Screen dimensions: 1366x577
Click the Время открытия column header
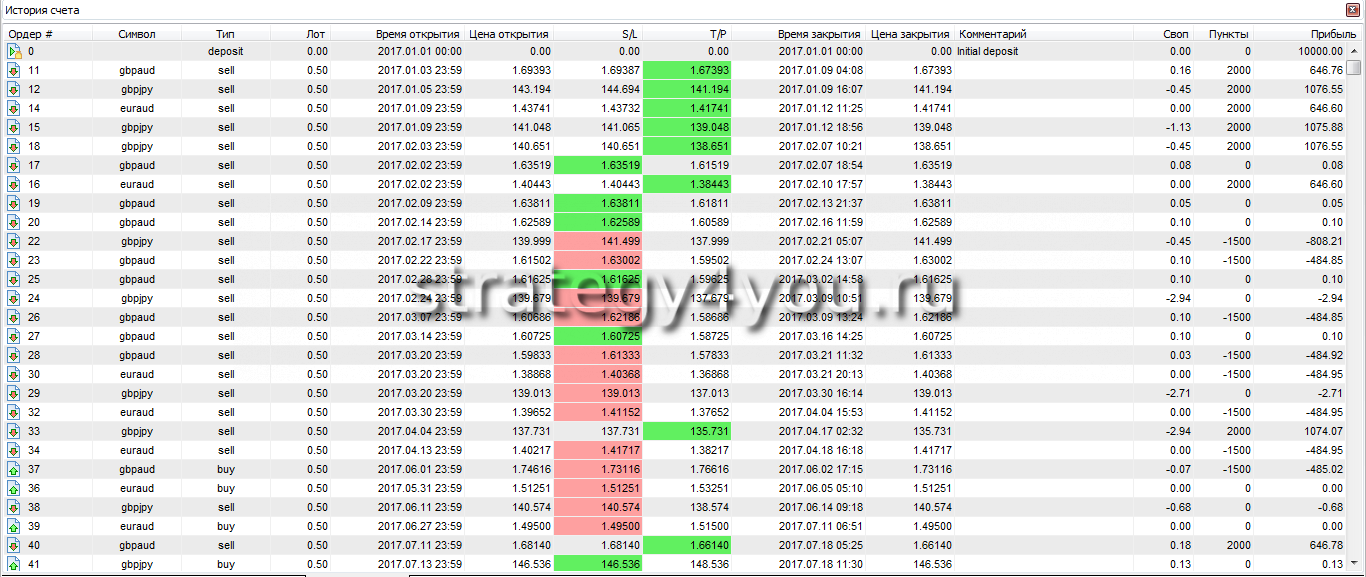click(418, 34)
